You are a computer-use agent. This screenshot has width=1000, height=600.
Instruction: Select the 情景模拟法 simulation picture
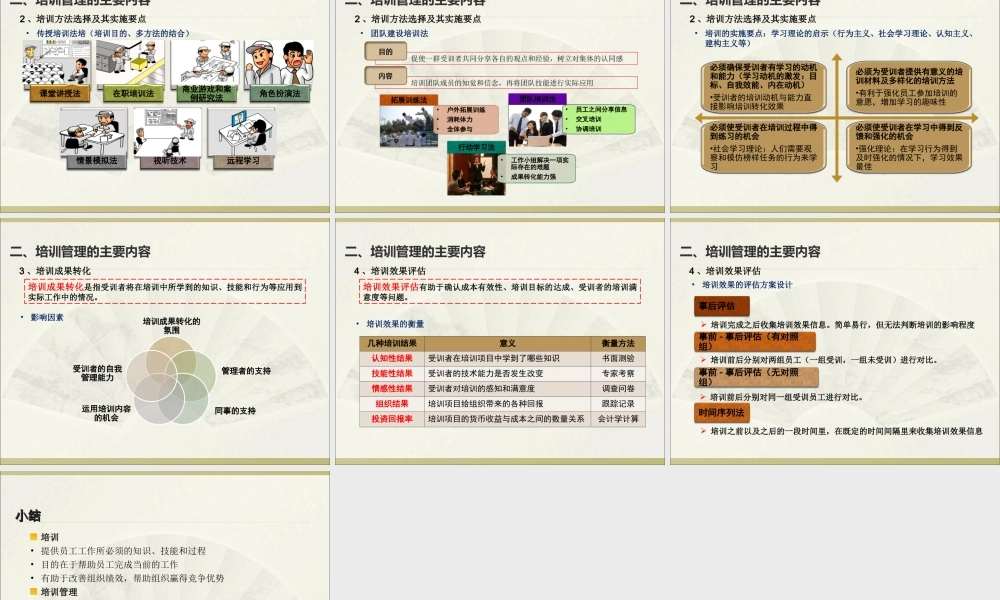pyautogui.click(x=93, y=133)
